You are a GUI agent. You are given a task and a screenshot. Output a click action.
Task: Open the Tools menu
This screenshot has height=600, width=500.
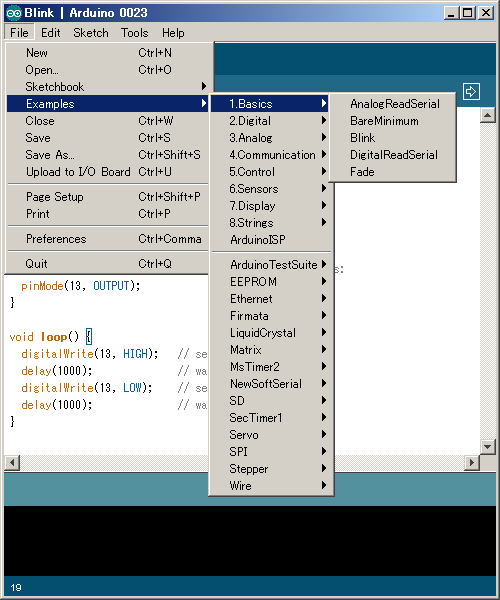pos(134,33)
